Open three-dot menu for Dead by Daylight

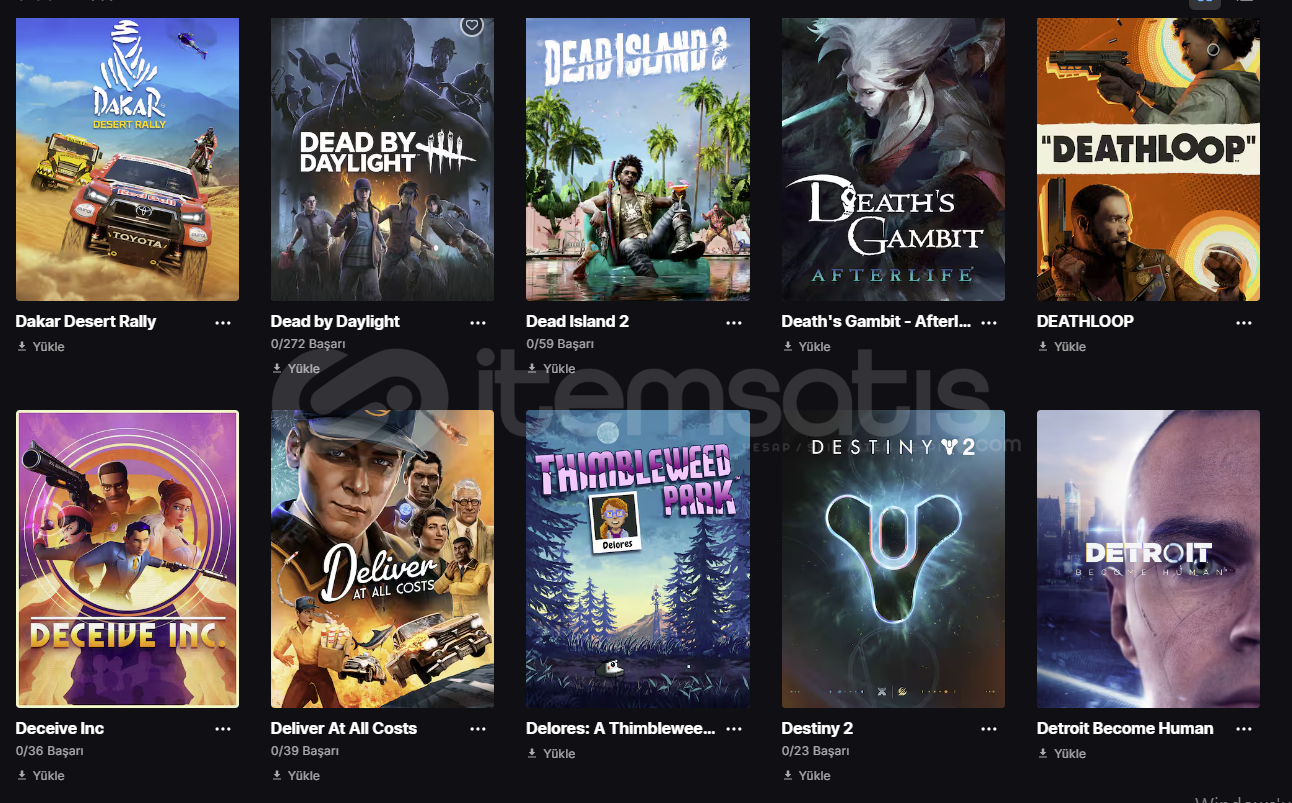(x=478, y=323)
